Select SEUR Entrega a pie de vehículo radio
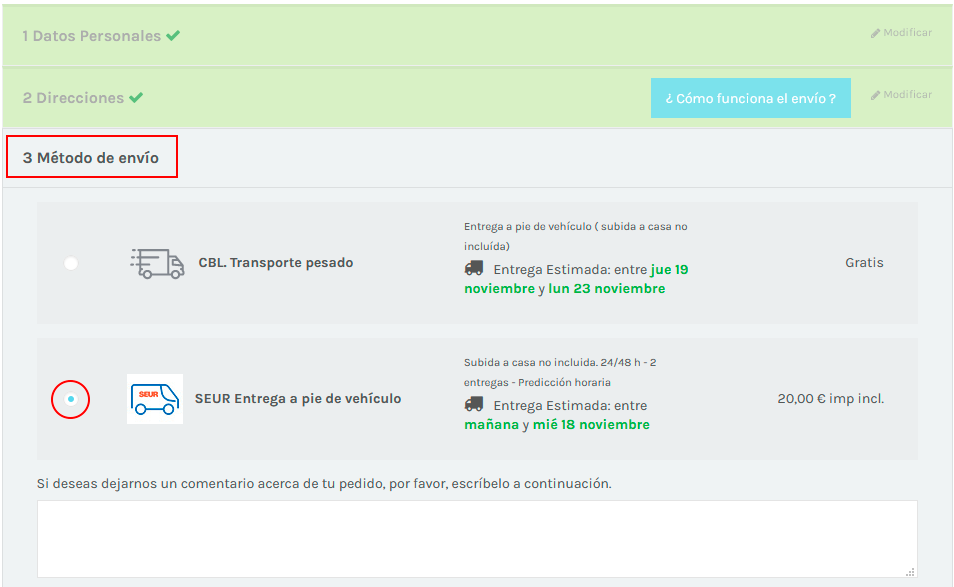 [71, 399]
